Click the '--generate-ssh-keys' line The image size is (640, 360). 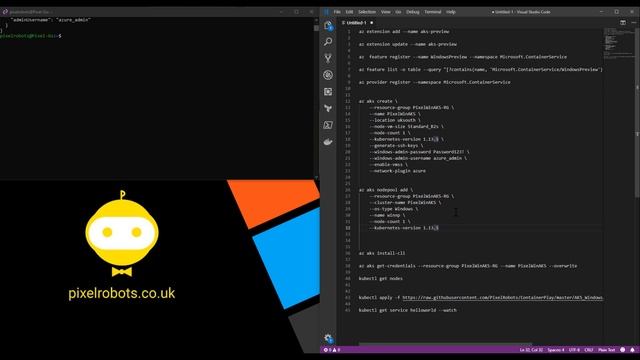click(x=396, y=145)
